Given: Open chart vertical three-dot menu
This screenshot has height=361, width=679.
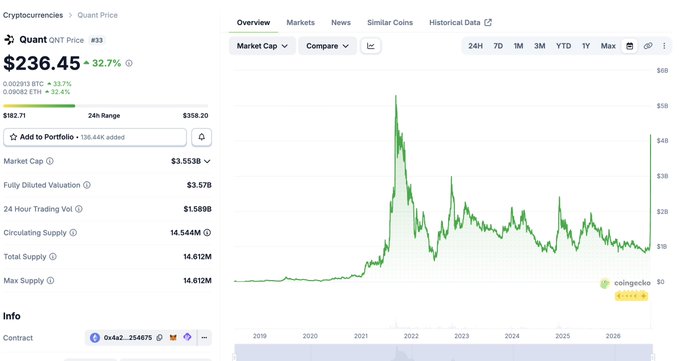Looking at the screenshot, I should [x=664, y=46].
